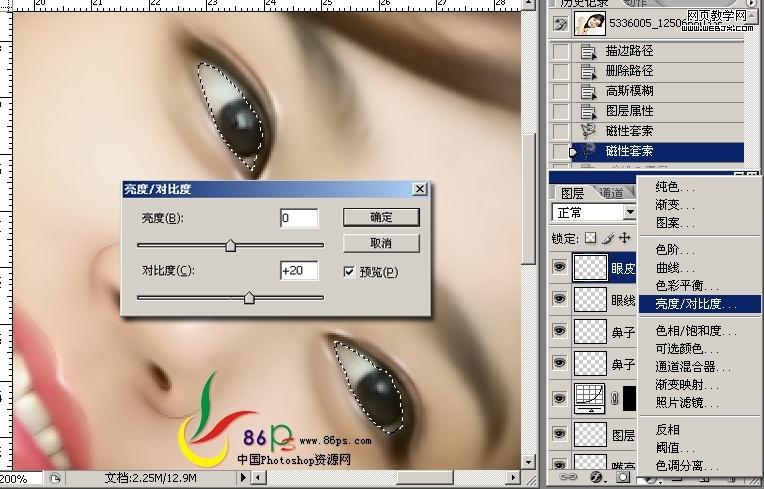This screenshot has height=489, width=764.
Task: Open the layer style fx menu
Action: click(x=596, y=477)
